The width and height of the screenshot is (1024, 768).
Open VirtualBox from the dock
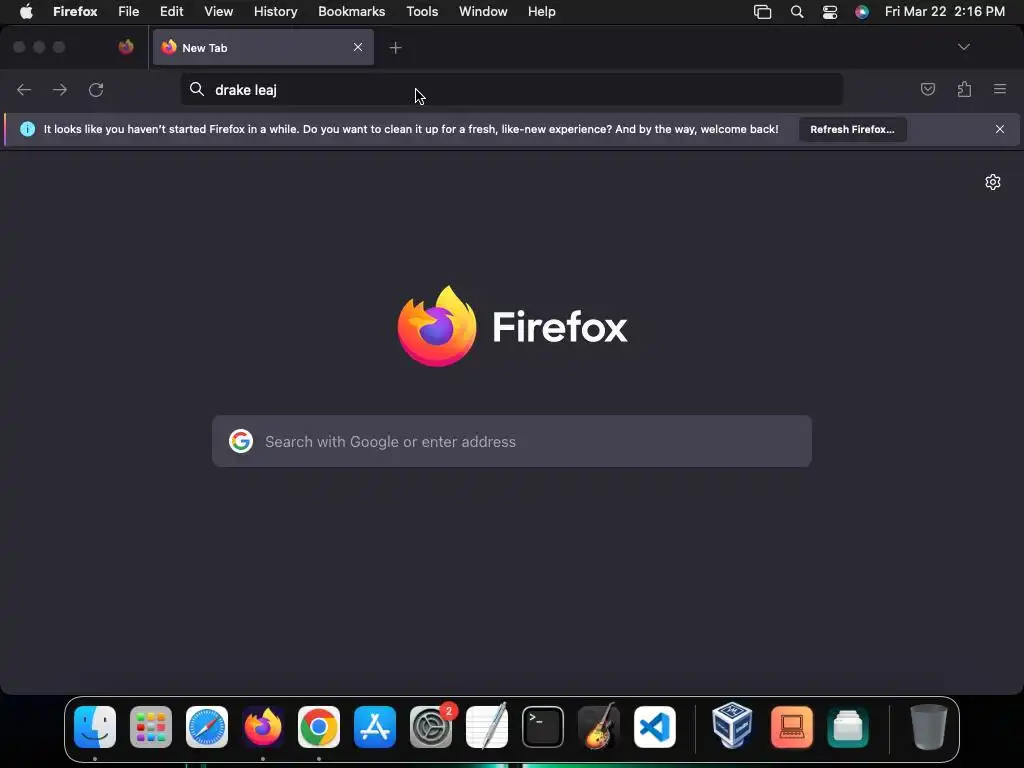732,725
